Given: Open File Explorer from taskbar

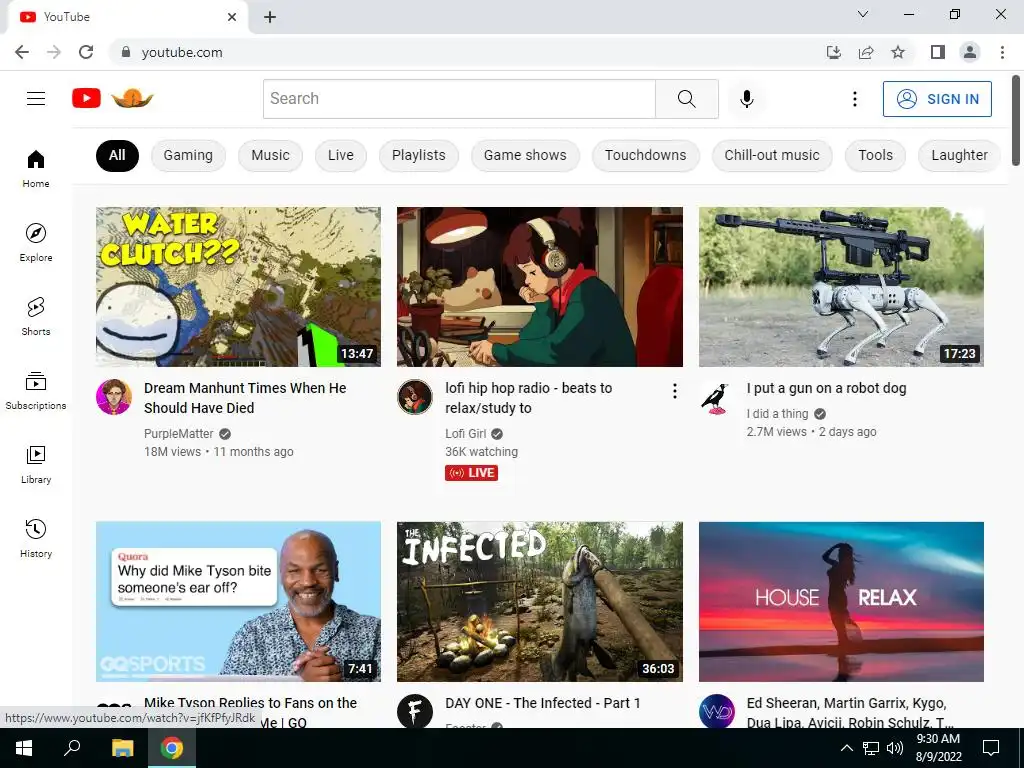Looking at the screenshot, I should pos(122,748).
